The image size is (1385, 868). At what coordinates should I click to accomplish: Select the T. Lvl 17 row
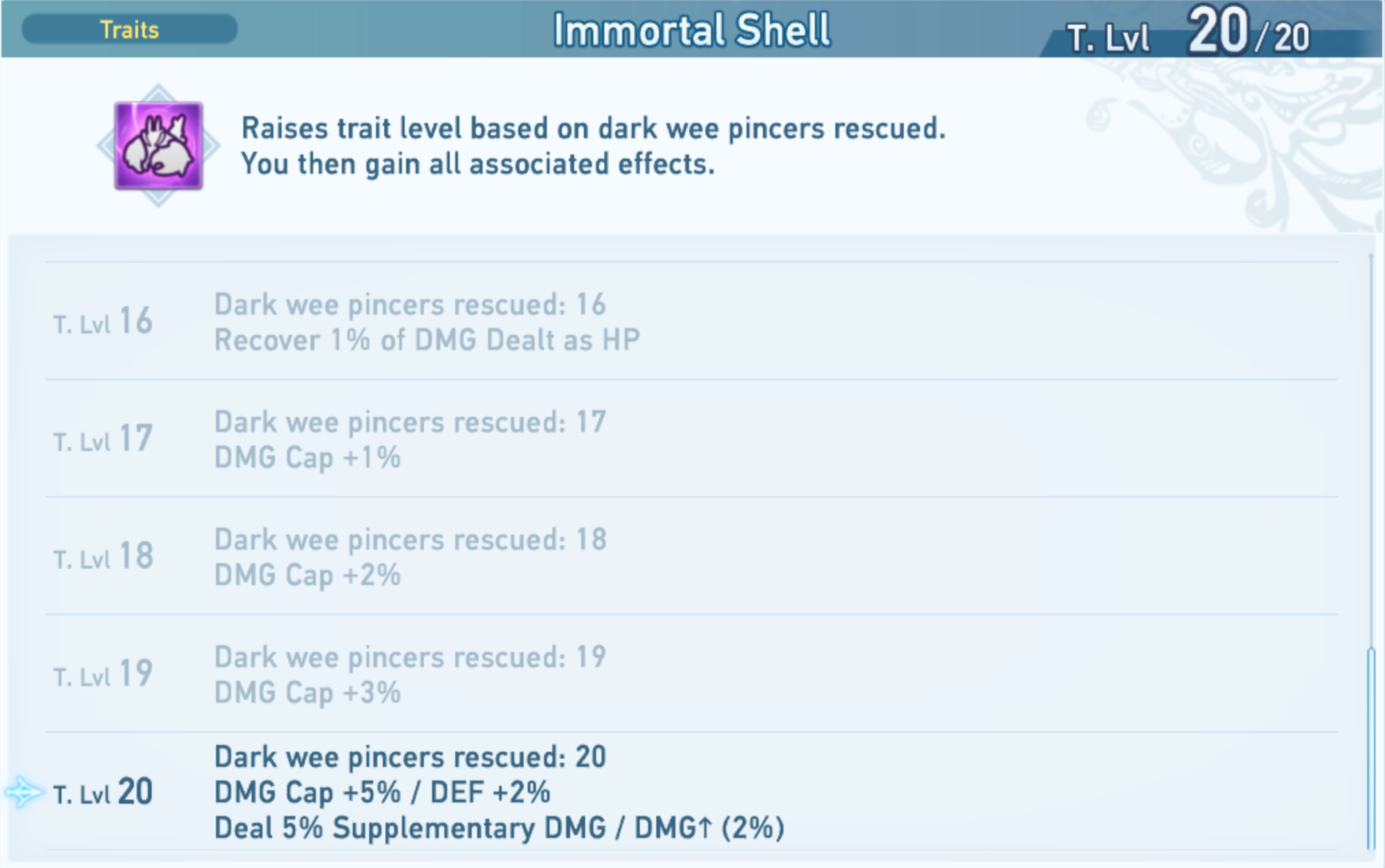point(691,439)
